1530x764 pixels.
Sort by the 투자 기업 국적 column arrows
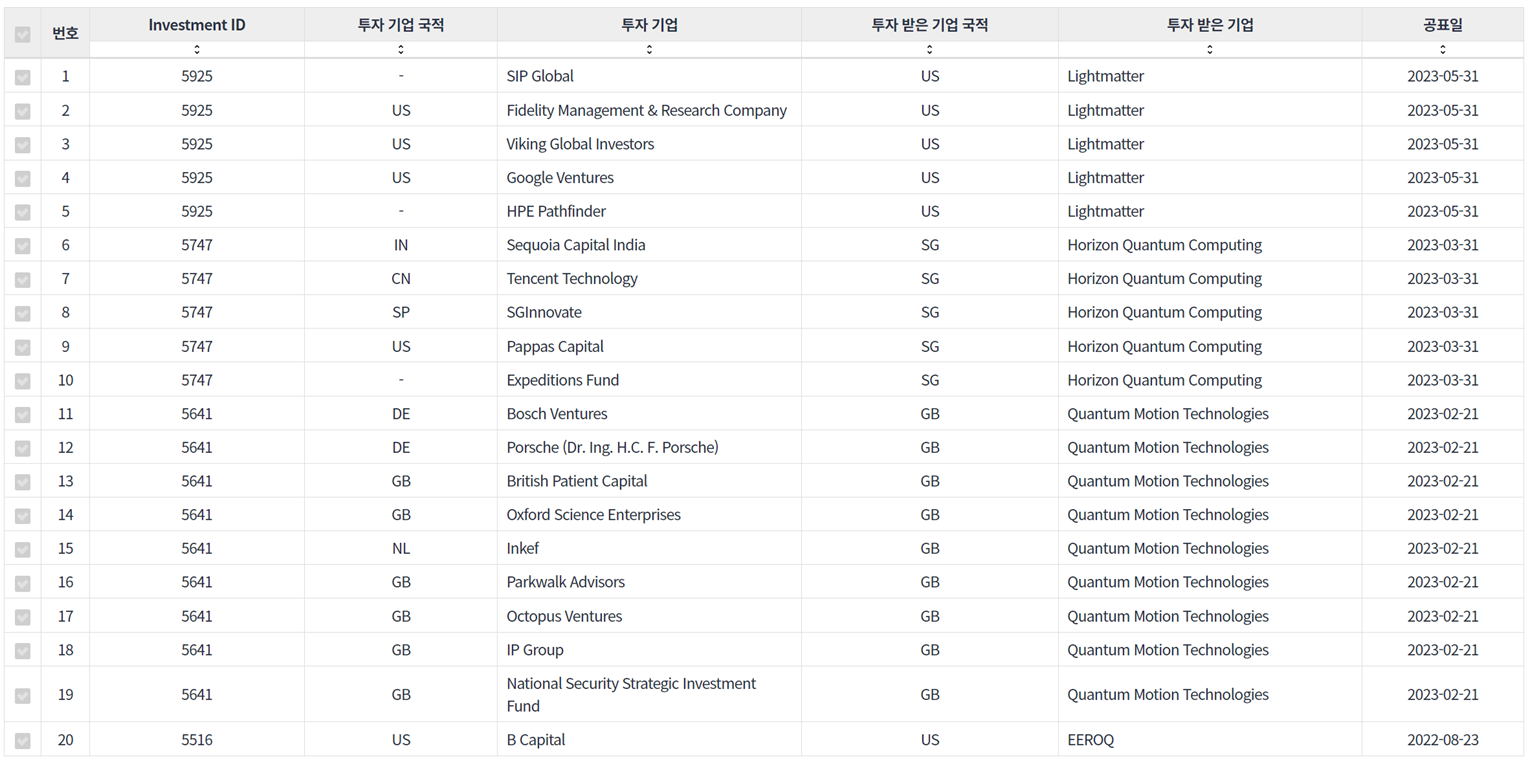click(401, 49)
